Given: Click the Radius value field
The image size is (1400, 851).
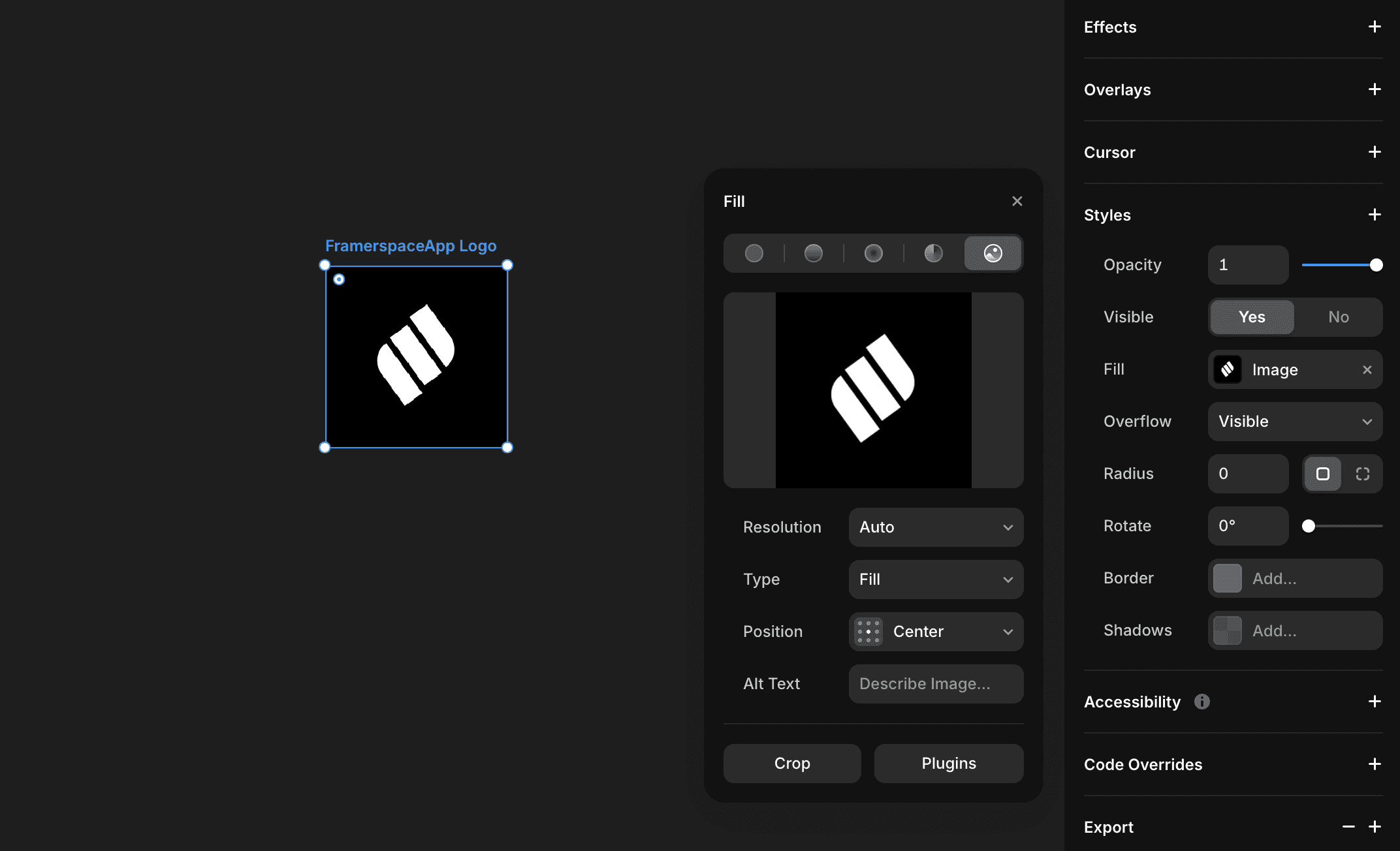Looking at the screenshot, I should point(1248,474).
